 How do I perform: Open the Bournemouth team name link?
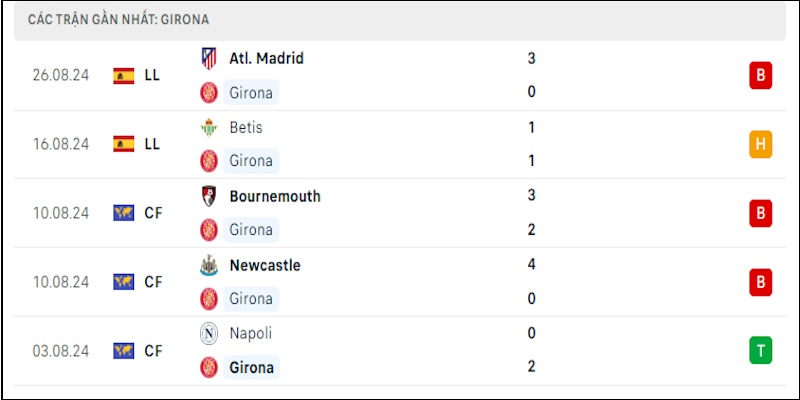pos(275,196)
